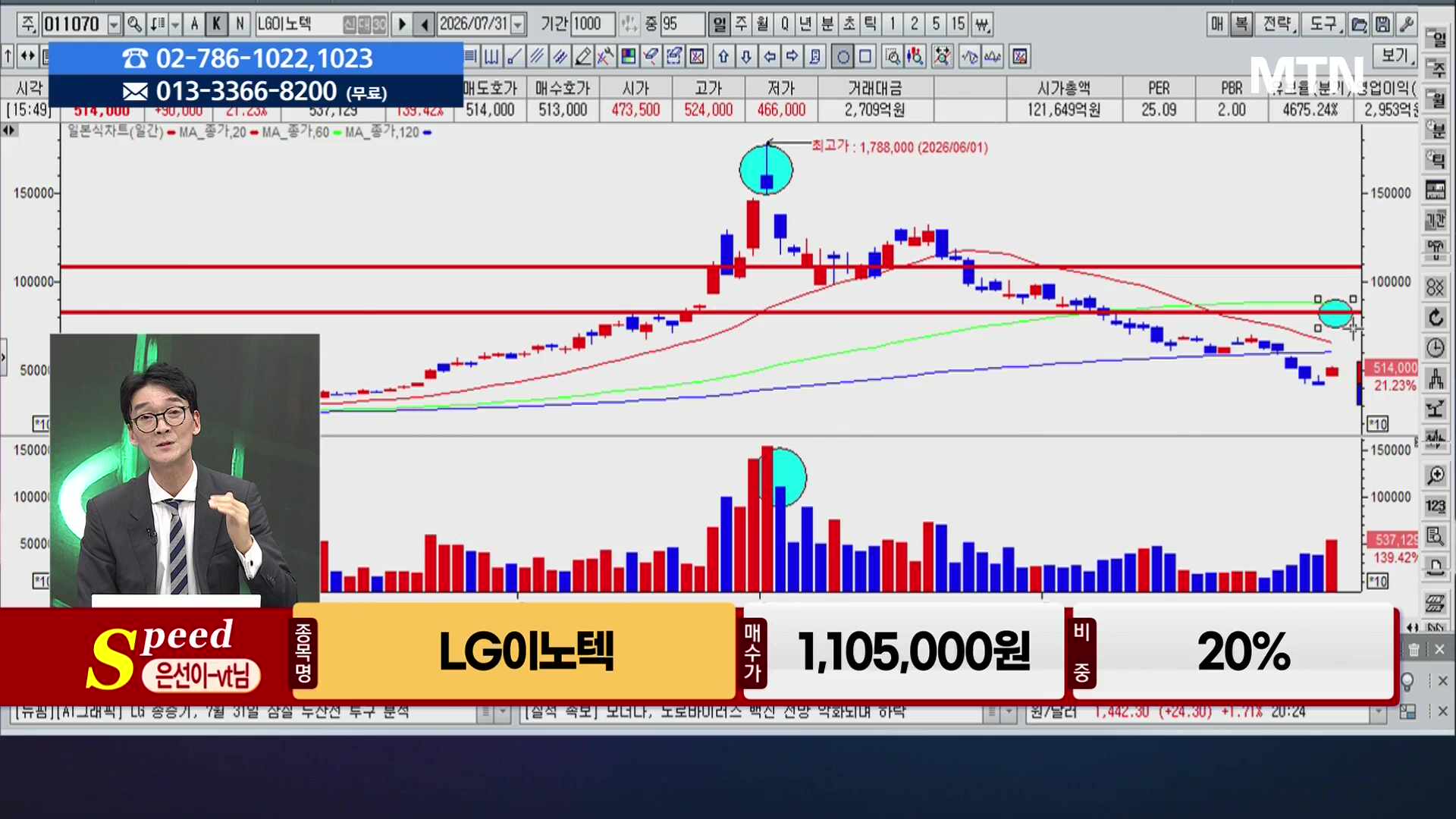
Task: Click the stock search magnifier icon
Action: coord(134,24)
